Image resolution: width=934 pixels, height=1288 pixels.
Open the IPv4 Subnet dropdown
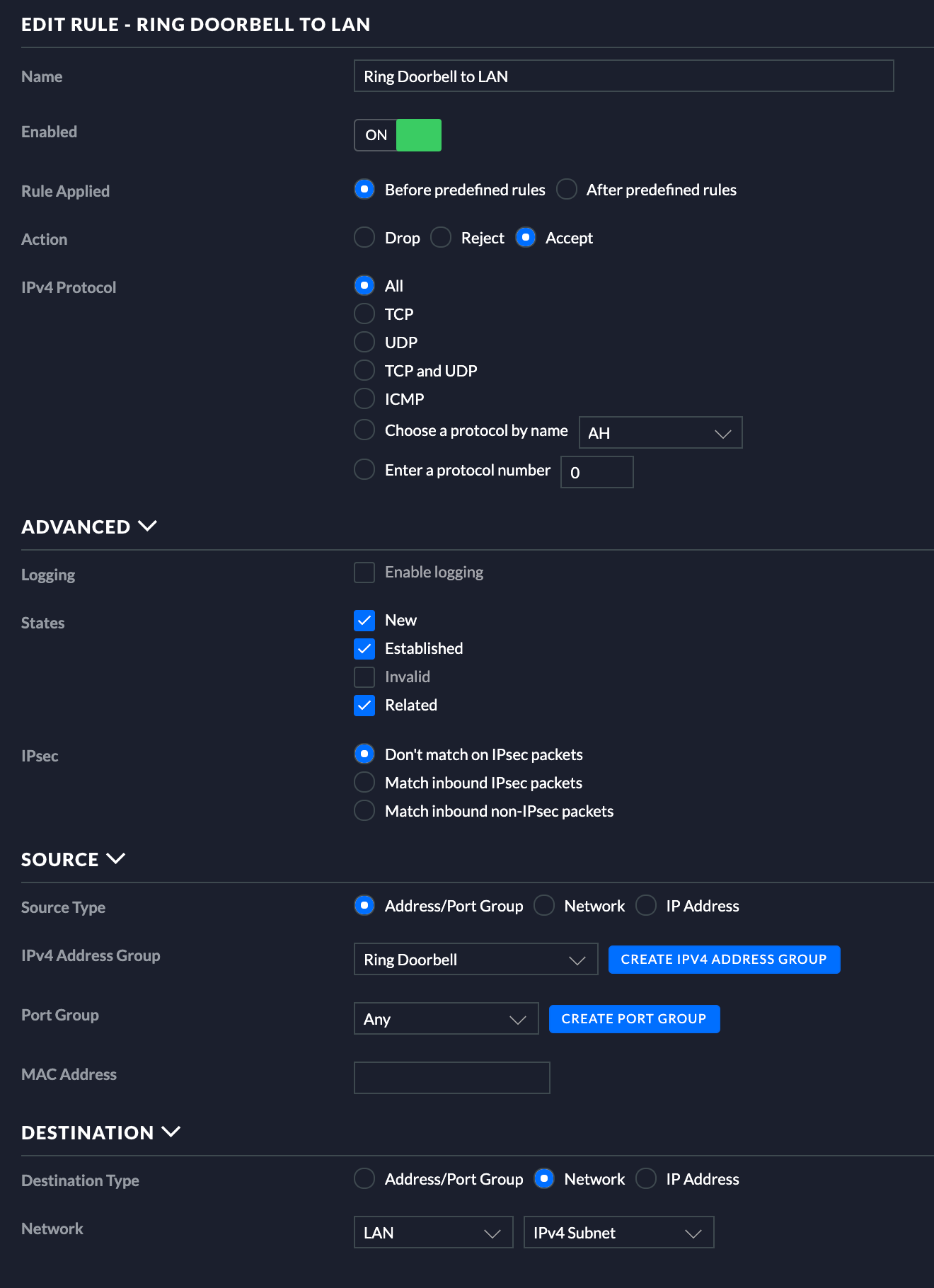pyautogui.click(x=618, y=1233)
